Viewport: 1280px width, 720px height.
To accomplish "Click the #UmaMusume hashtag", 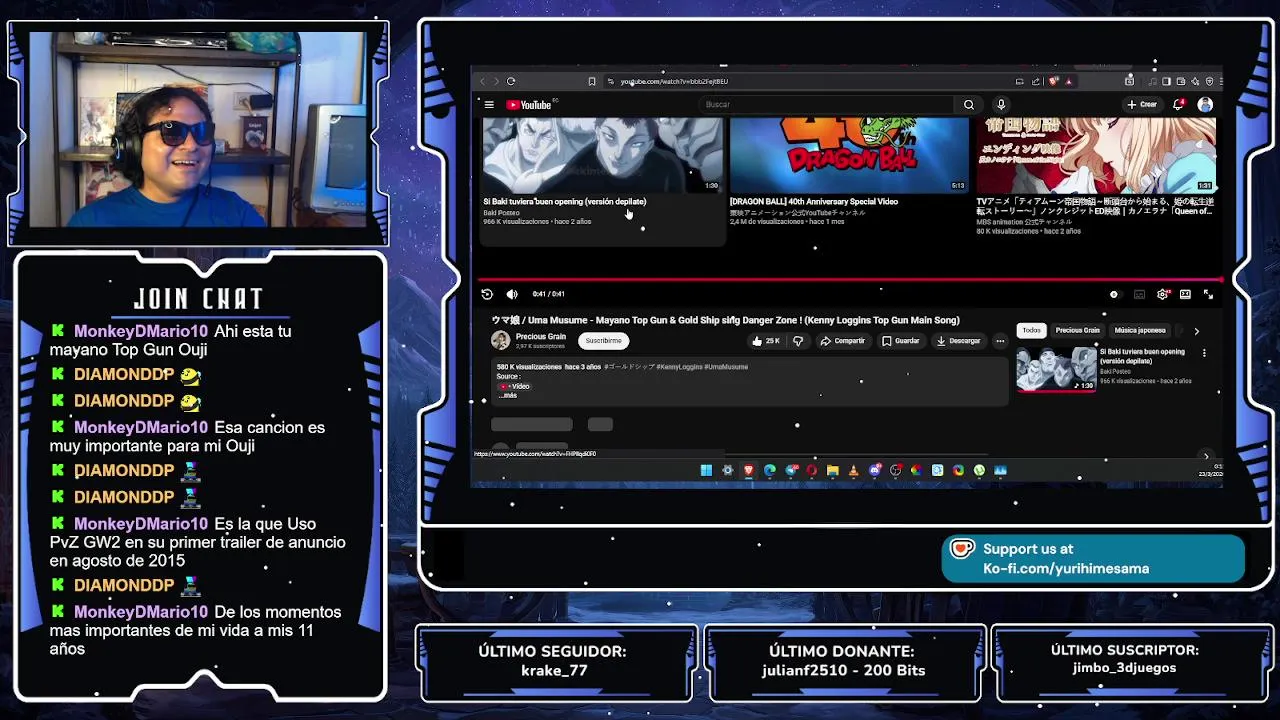I will [726, 367].
